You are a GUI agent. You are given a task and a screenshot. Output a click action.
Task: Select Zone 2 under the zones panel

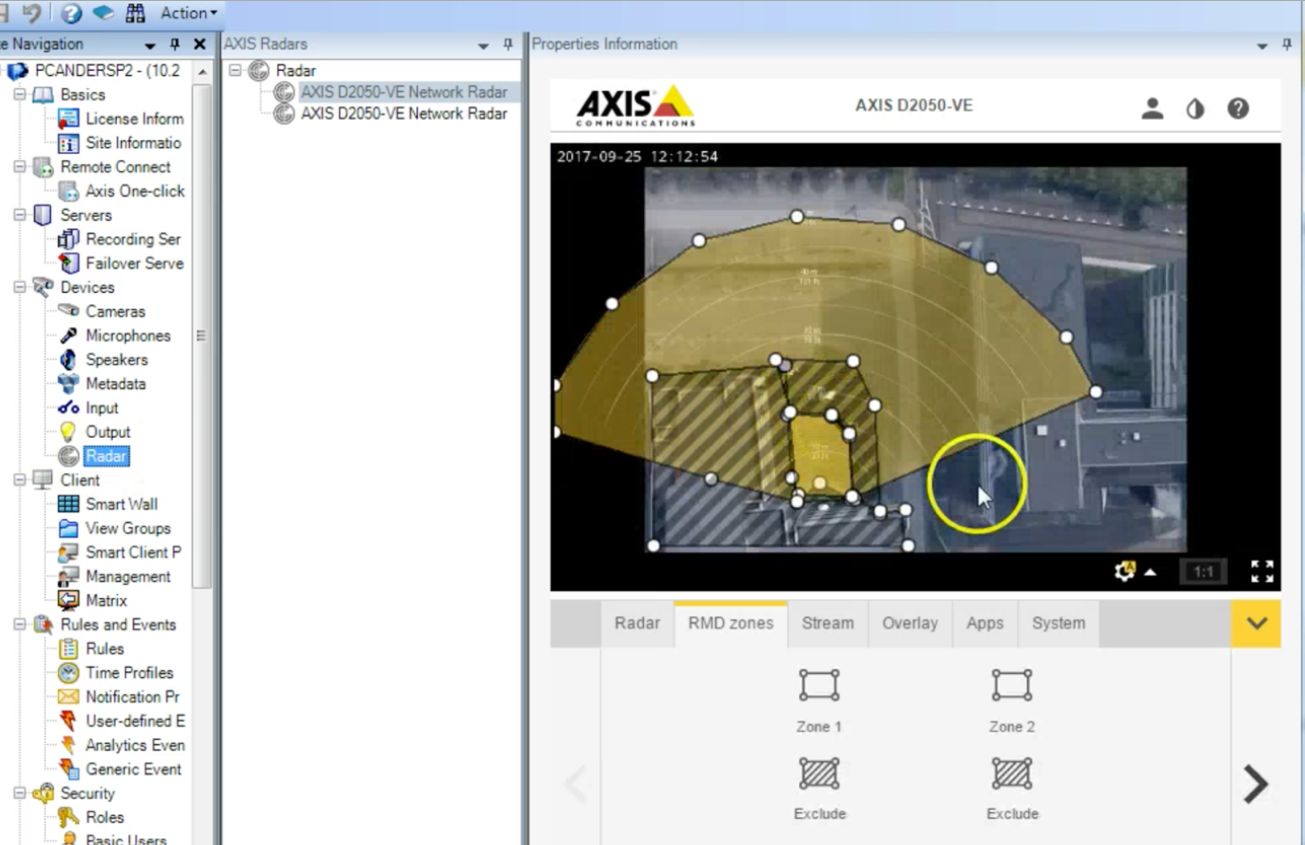(x=1011, y=685)
